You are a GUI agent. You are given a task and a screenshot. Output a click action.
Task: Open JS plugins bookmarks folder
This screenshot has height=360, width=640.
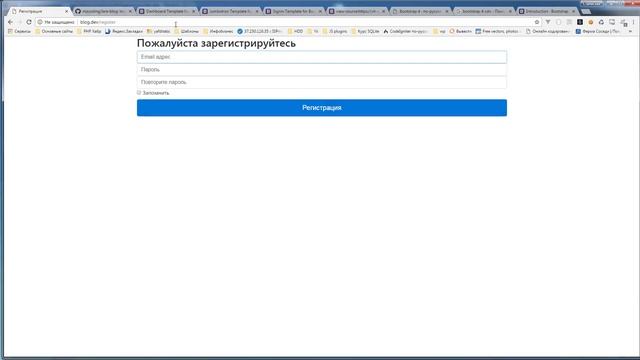click(335, 31)
